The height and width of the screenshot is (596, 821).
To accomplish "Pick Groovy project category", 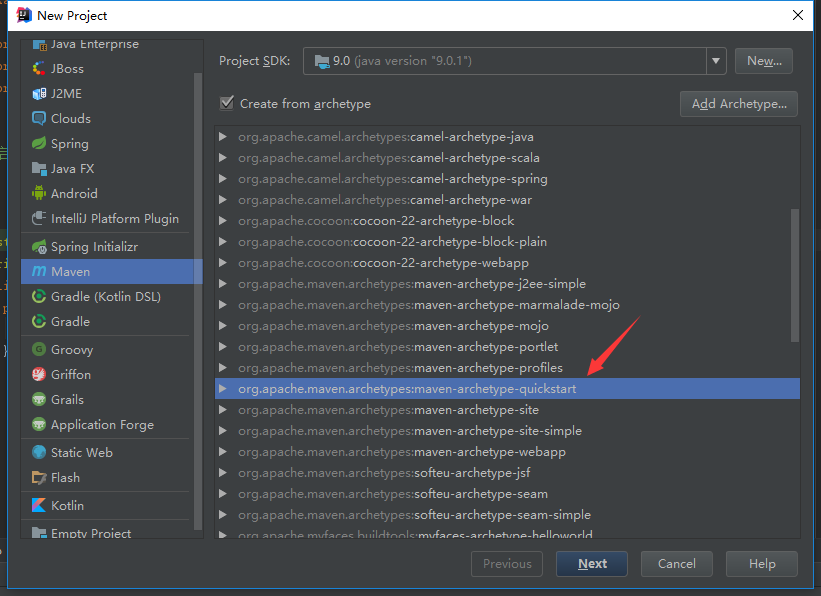I will pyautogui.click(x=107, y=349).
